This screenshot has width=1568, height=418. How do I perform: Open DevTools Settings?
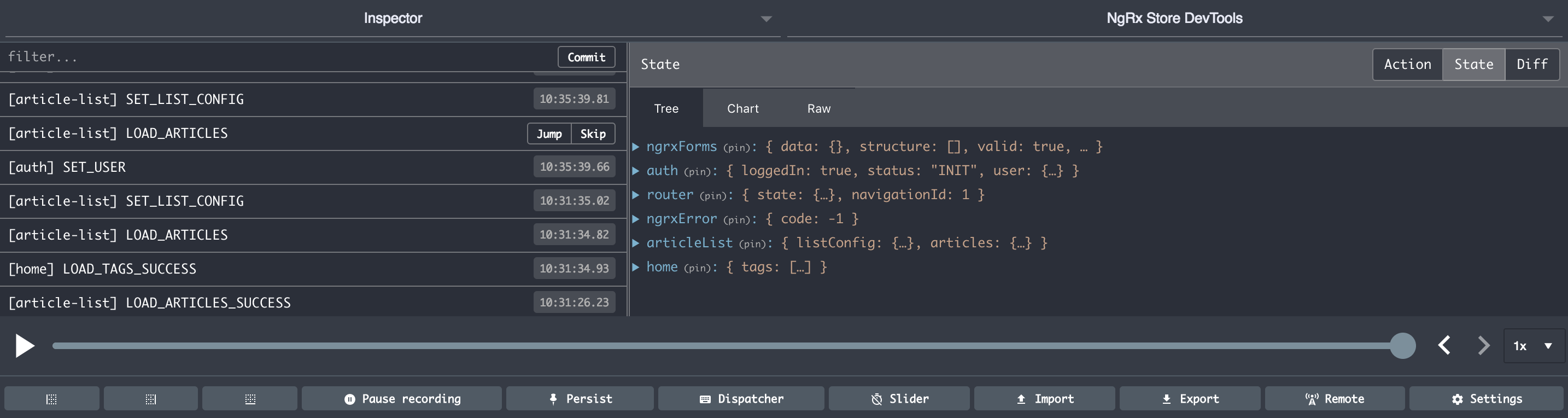(x=1486, y=399)
